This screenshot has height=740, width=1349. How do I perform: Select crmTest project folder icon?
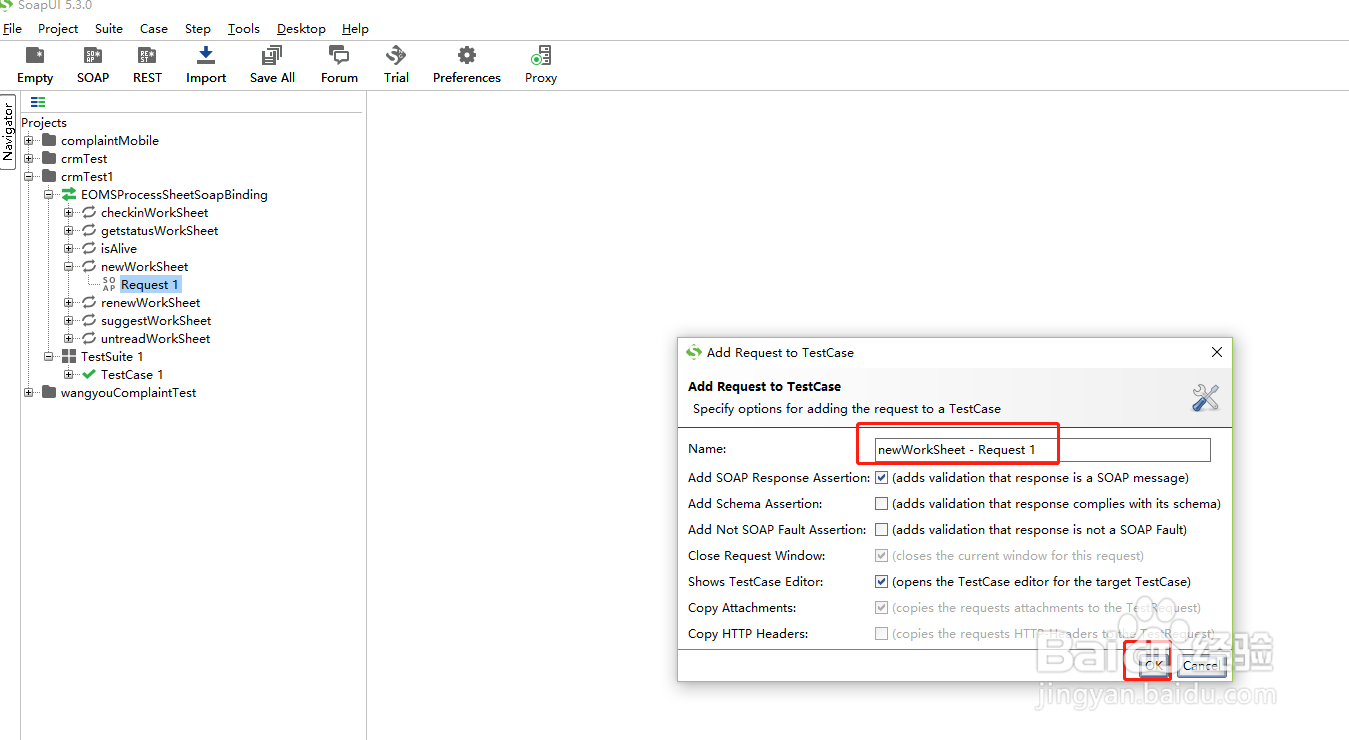(x=49, y=158)
